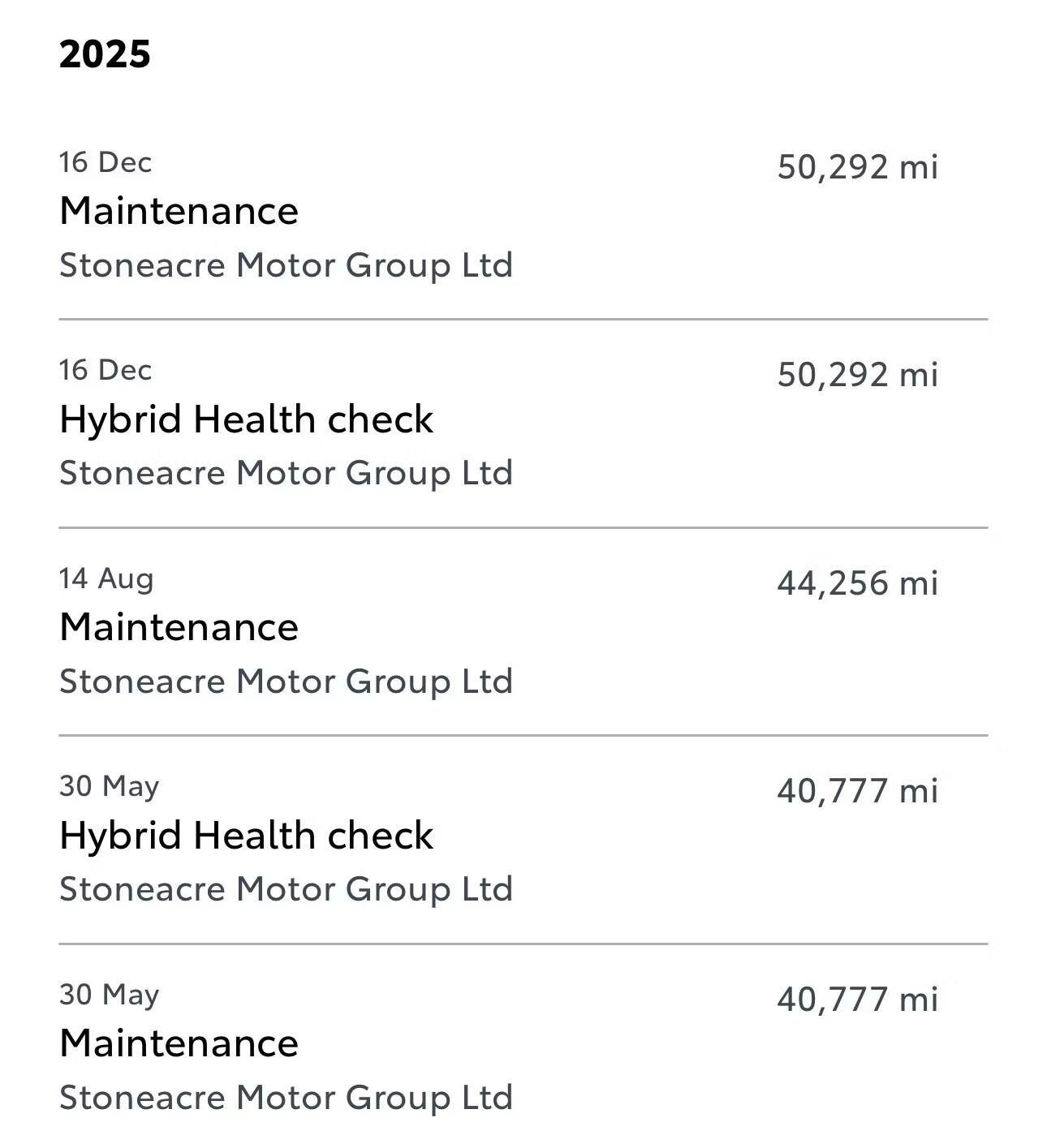1047x1148 pixels.
Task: Click Stoneacre Motor Group Ltd in the last entry
Action: [x=286, y=1098]
